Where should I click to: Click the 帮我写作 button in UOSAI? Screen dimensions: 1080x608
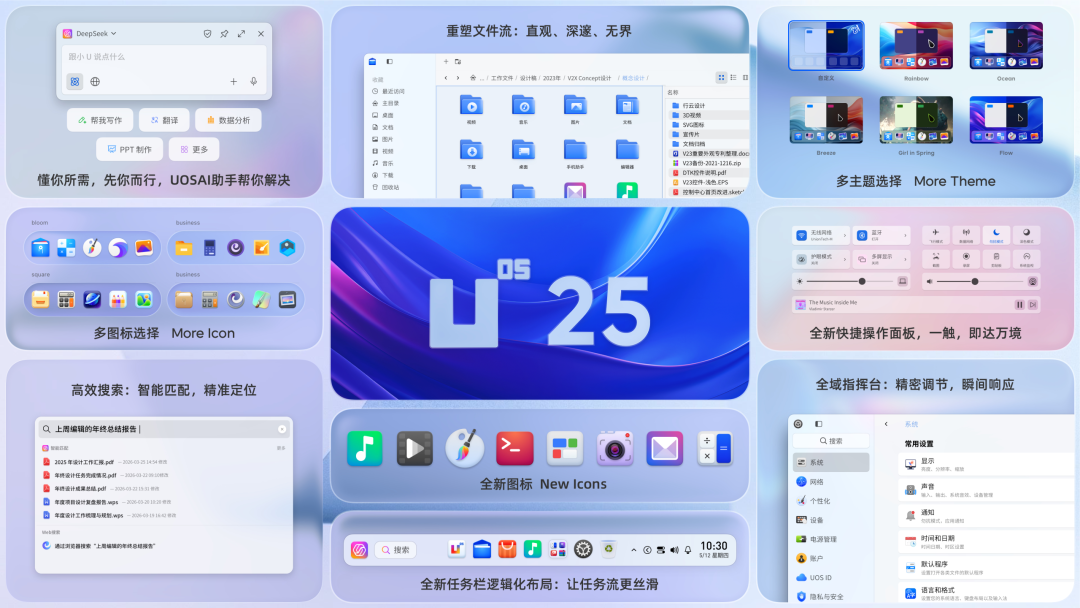pos(100,120)
